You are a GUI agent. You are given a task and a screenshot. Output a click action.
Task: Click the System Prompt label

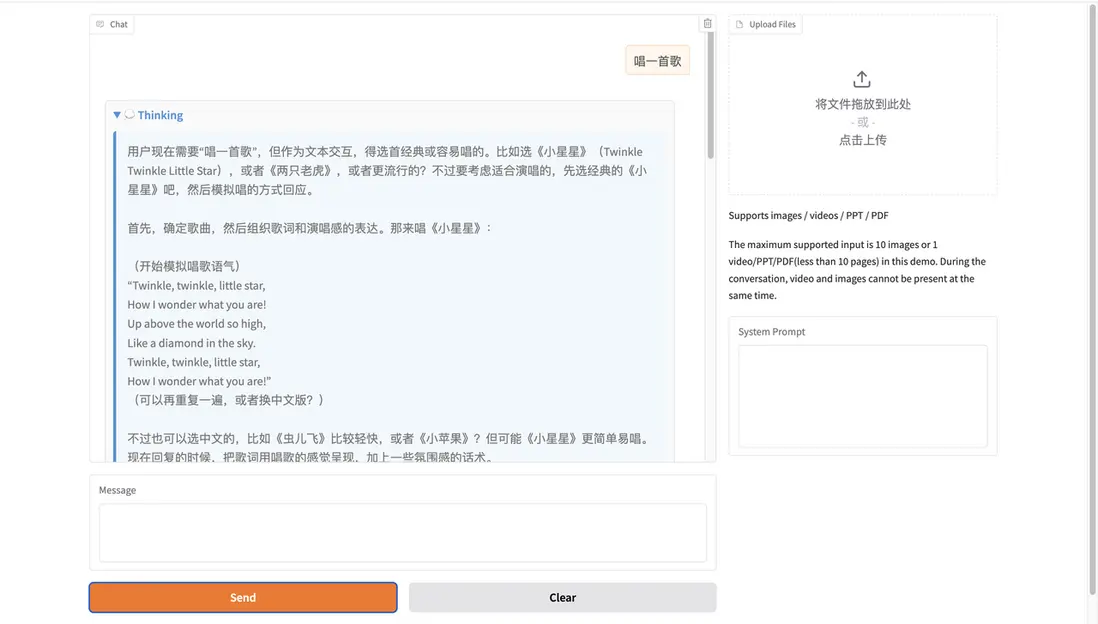771,332
